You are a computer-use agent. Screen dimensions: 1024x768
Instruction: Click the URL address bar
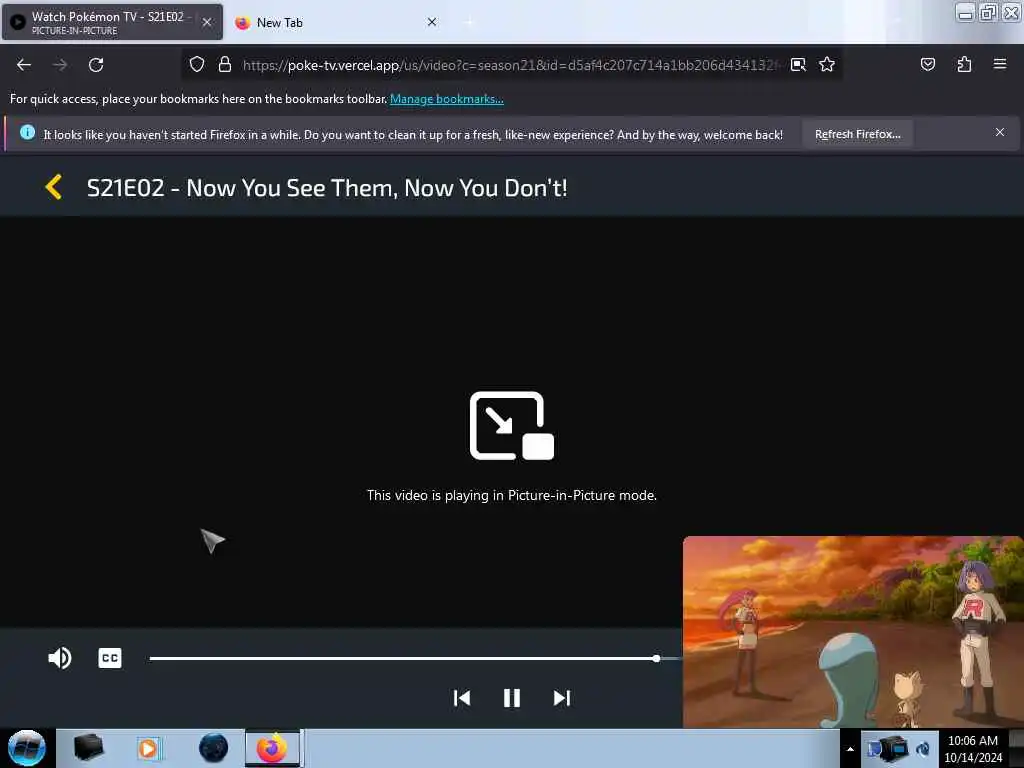pos(511,65)
